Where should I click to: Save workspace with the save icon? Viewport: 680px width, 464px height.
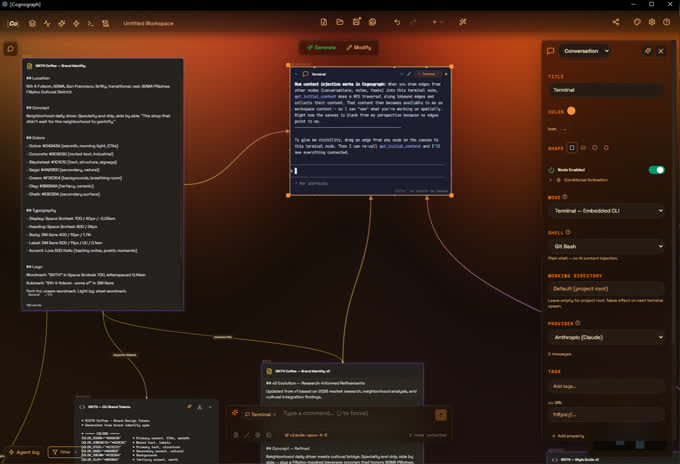coord(356,22)
